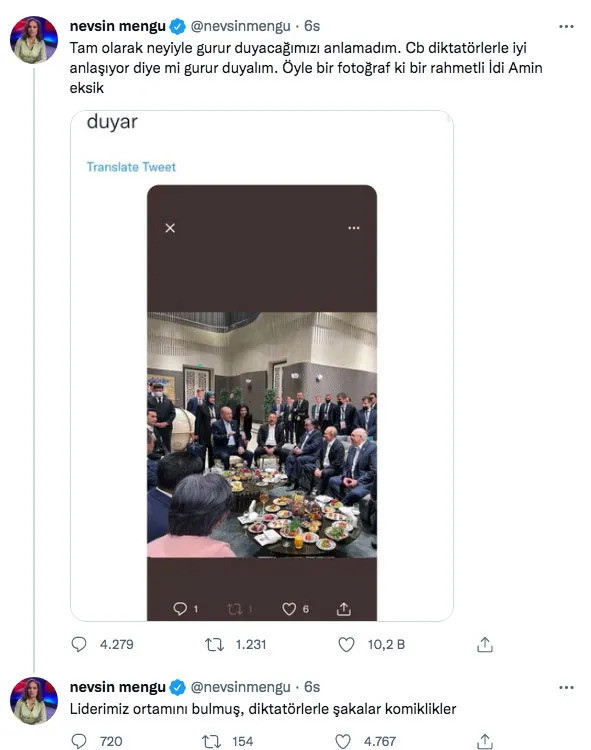Open nevsin mengu profile picture on first tweet
This screenshot has width=591, height=750.
pos(33,40)
